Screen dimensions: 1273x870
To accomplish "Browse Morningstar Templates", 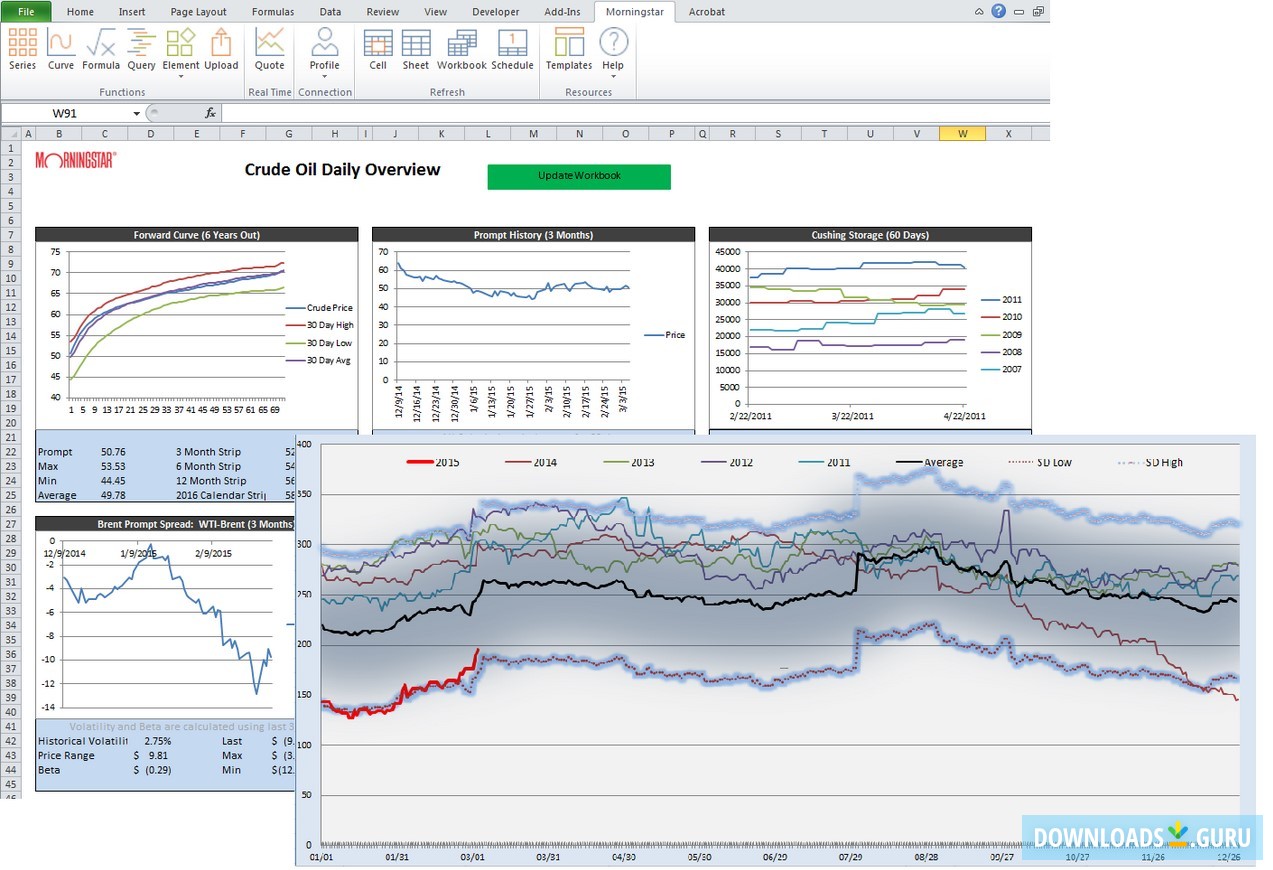I will 568,52.
